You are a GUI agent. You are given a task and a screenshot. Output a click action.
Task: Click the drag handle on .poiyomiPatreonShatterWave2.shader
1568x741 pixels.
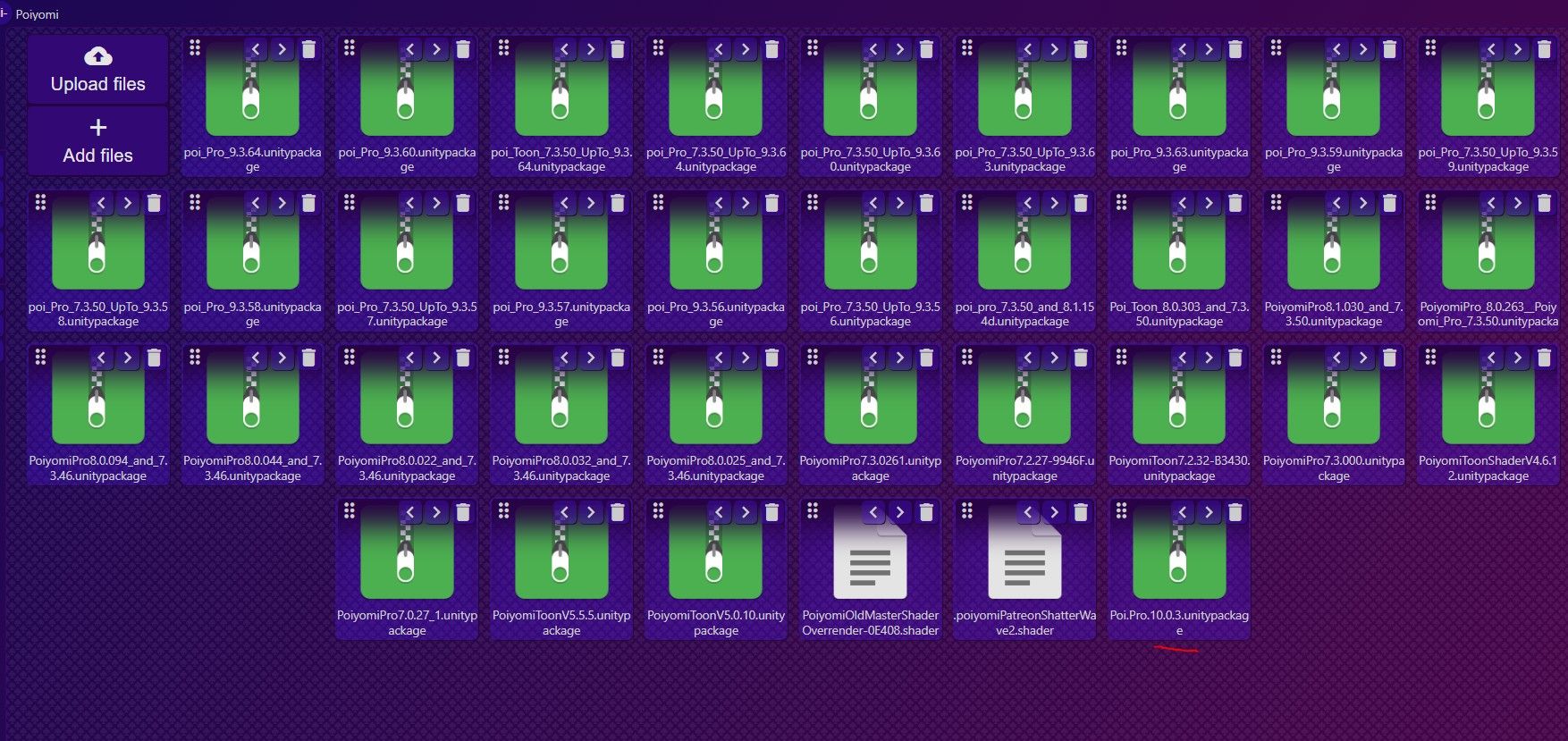[966, 510]
